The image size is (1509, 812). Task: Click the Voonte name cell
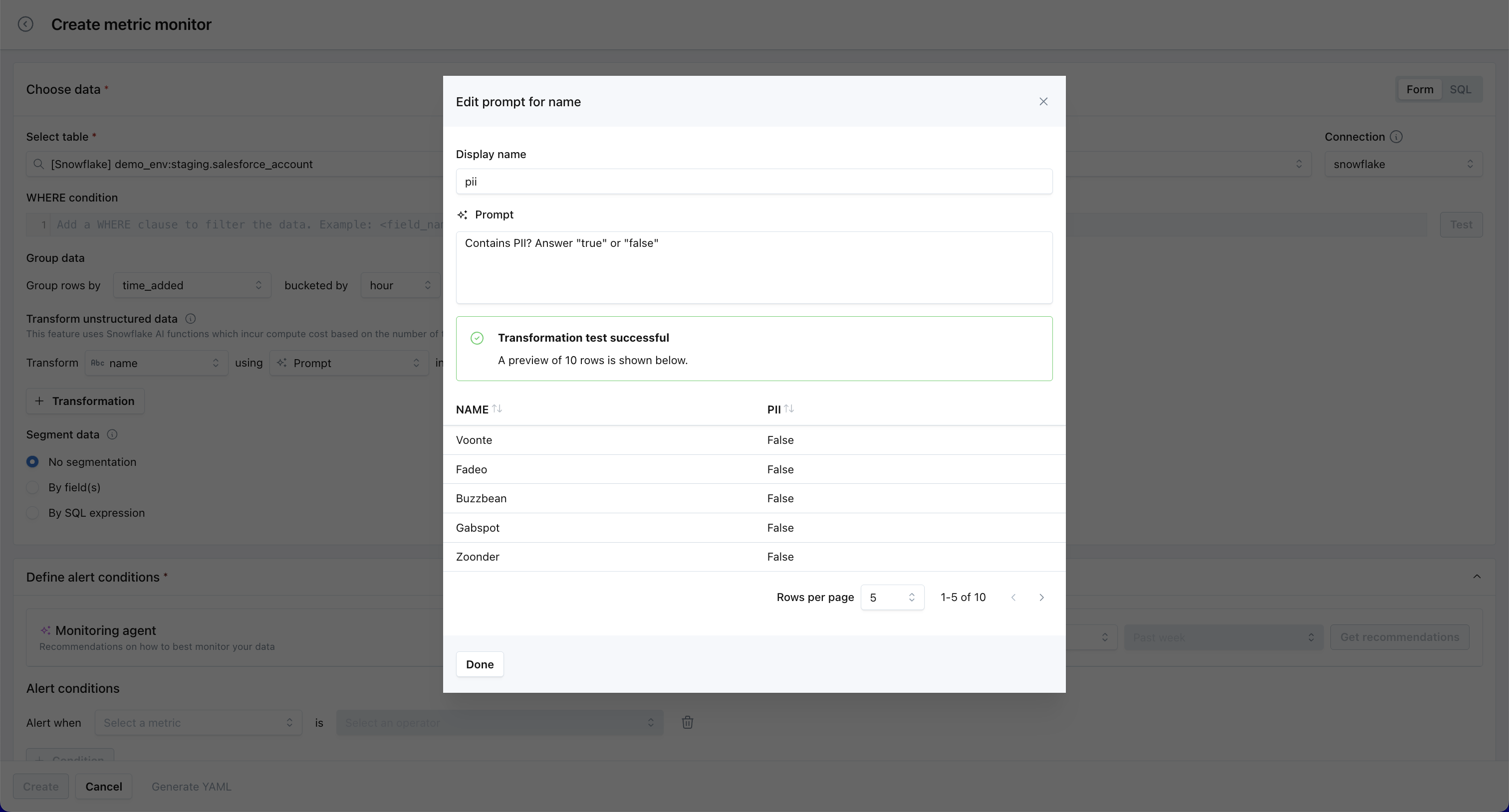(x=474, y=440)
